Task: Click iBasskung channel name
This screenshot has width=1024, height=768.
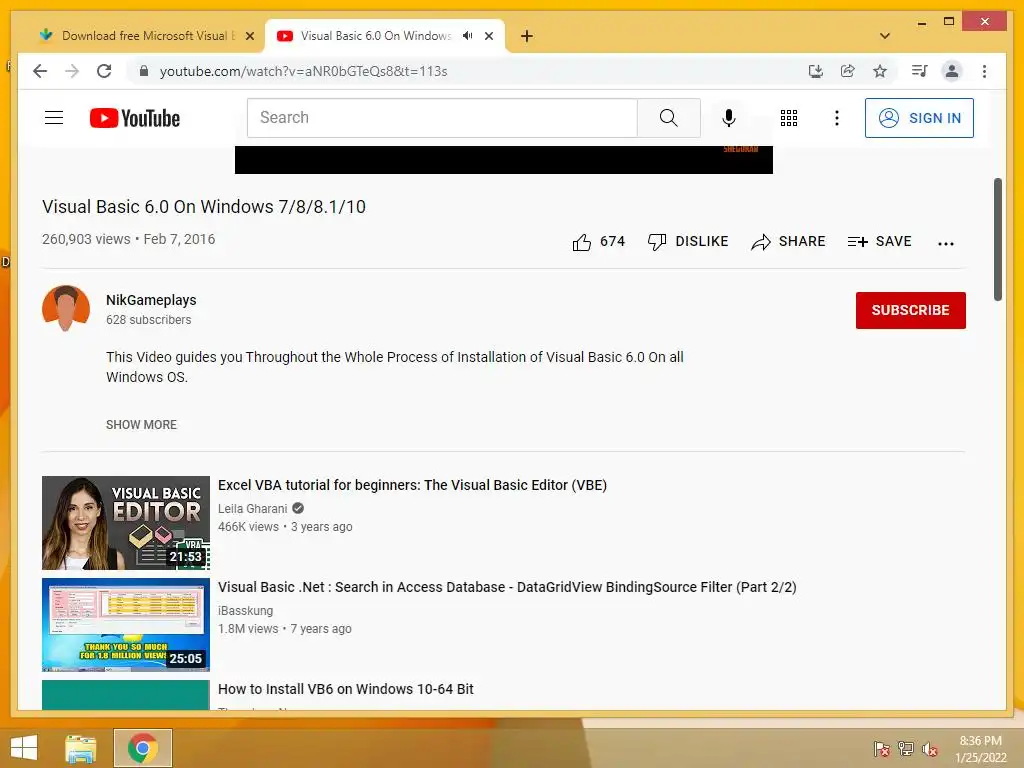Action: [x=246, y=611]
